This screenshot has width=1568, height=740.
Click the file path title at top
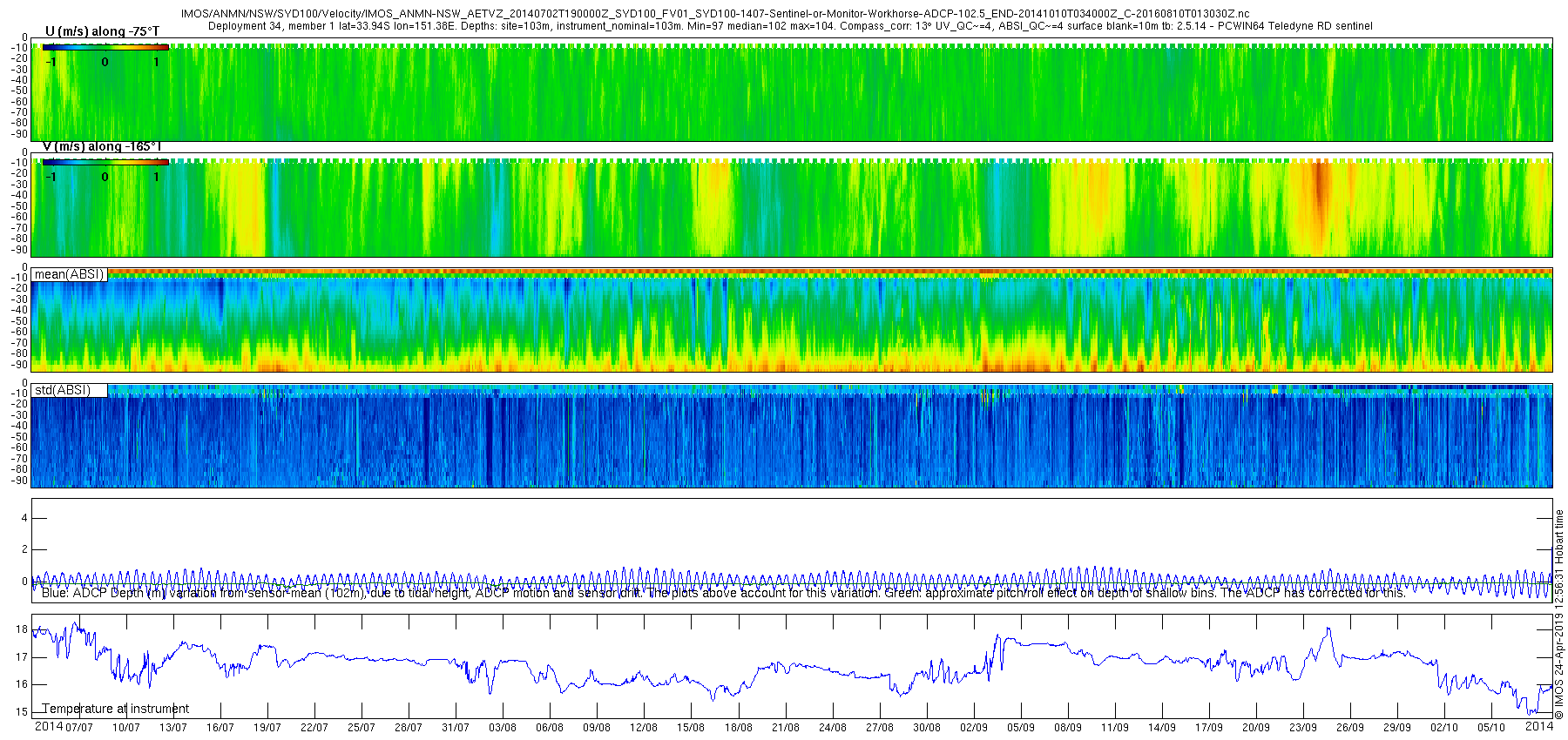[715, 14]
